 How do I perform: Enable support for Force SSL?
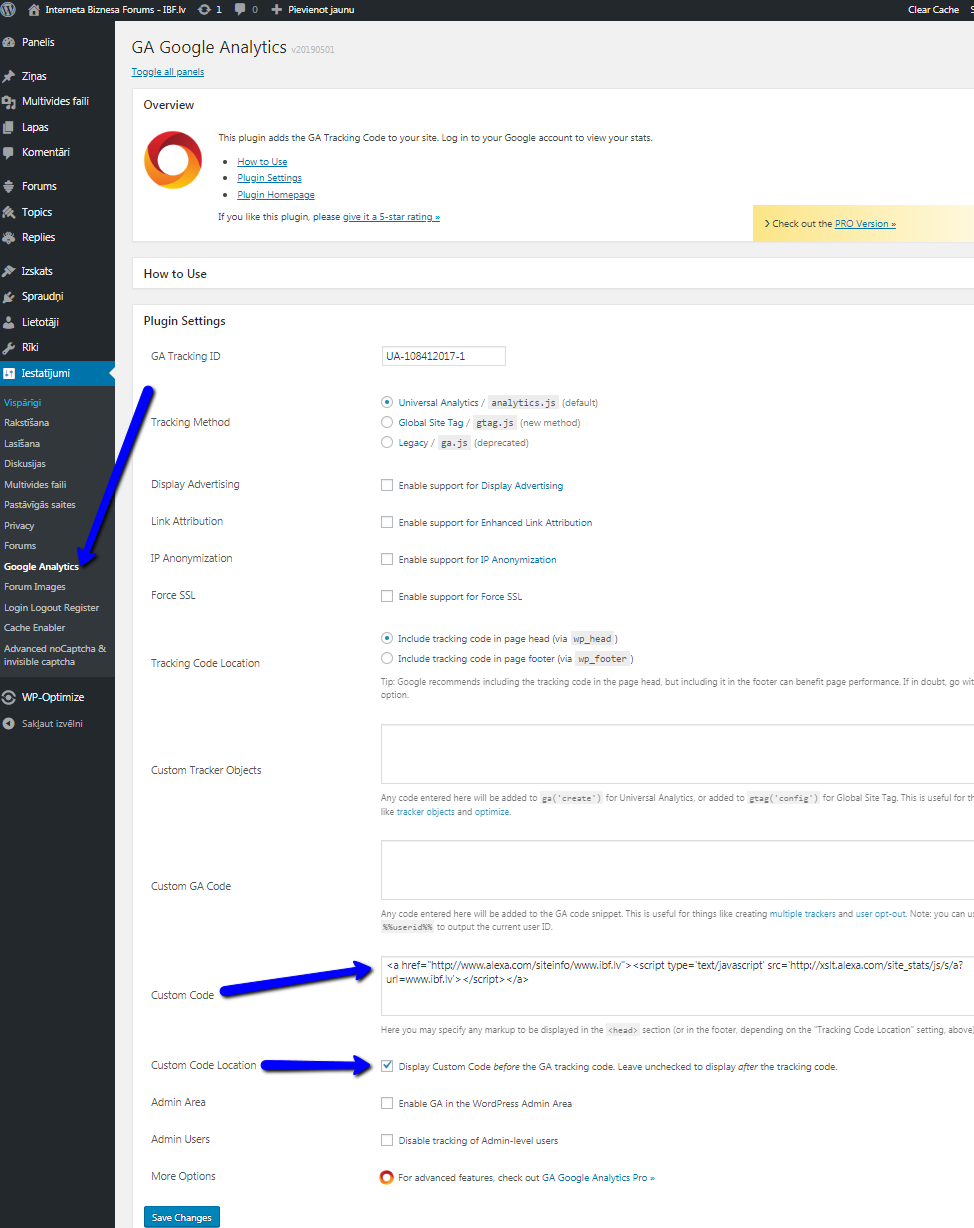[387, 596]
